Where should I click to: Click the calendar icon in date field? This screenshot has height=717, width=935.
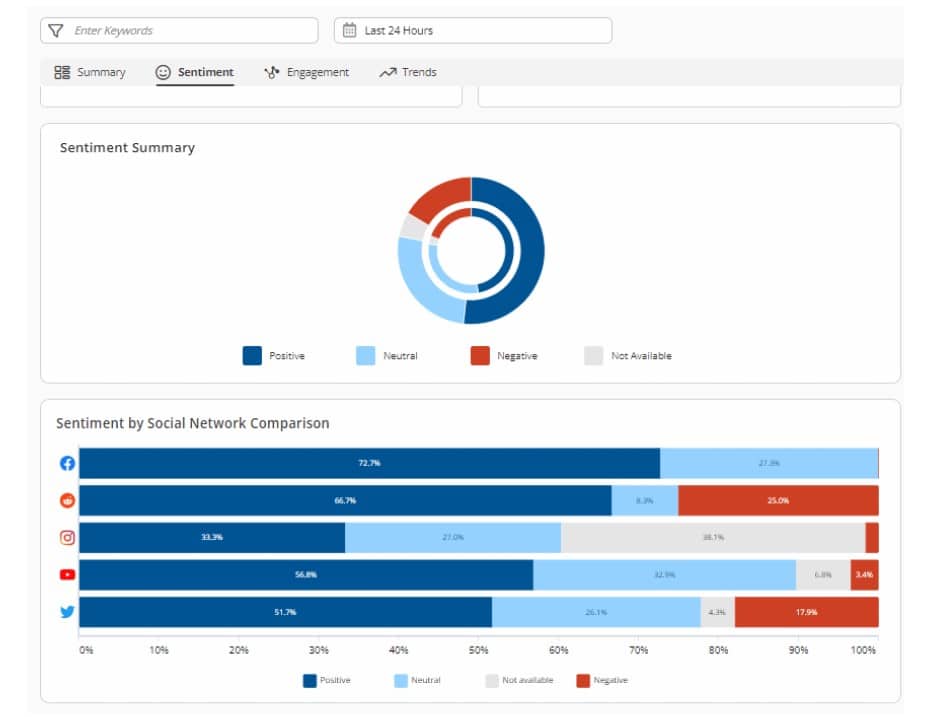tap(349, 31)
